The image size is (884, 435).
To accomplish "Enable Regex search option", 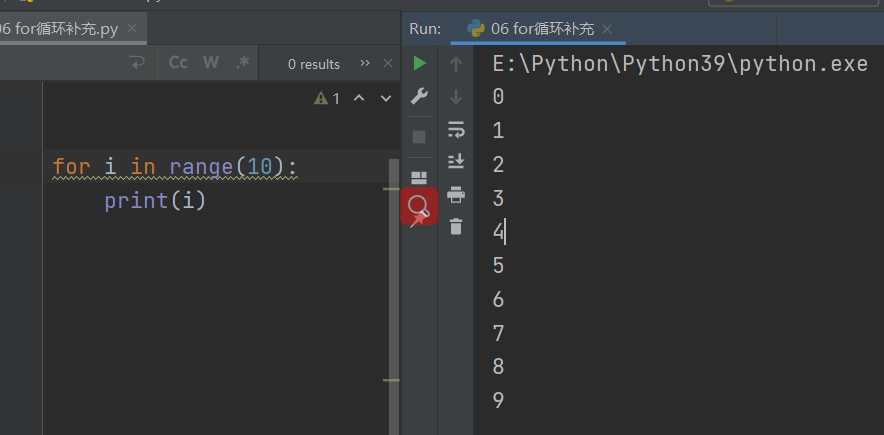I will click(x=242, y=63).
